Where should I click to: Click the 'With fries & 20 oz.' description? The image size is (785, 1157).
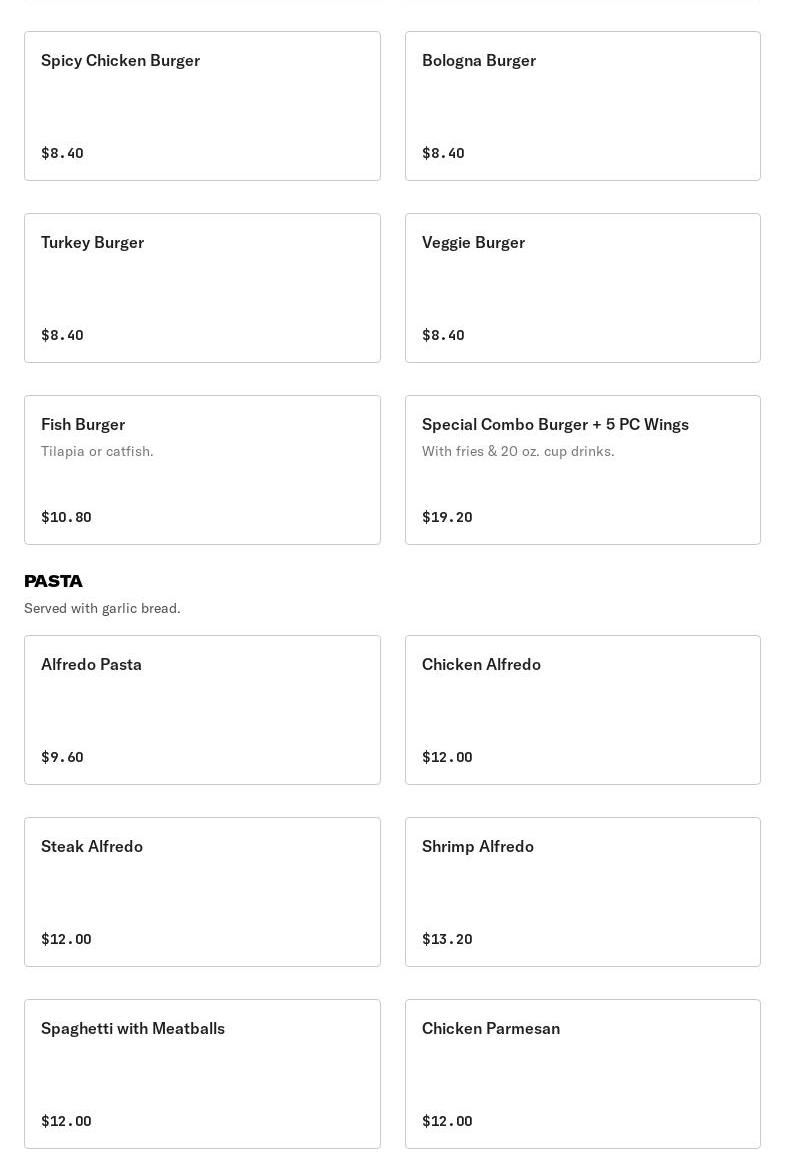tap(518, 451)
